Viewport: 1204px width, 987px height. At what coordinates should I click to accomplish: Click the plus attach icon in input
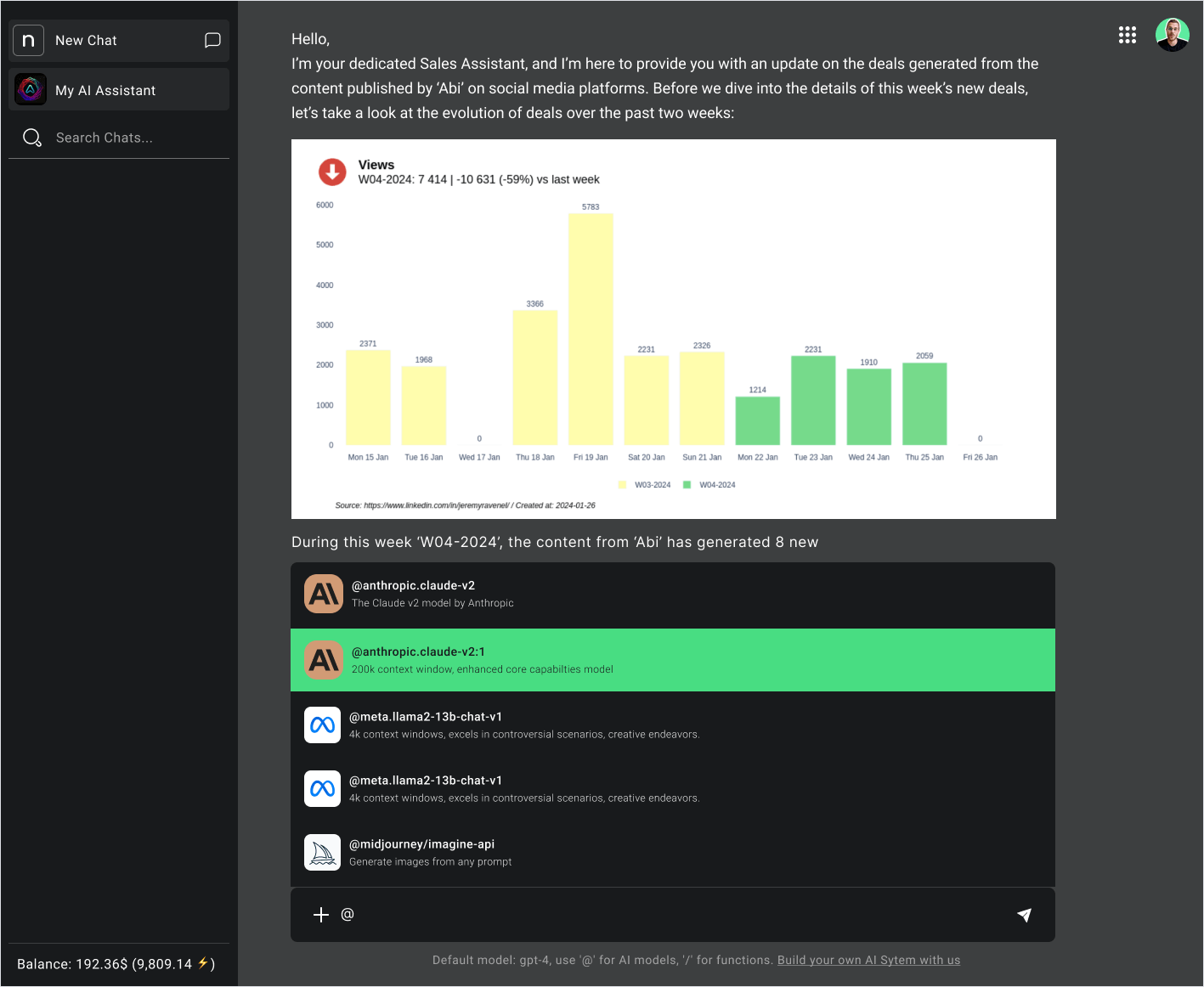[x=321, y=915]
